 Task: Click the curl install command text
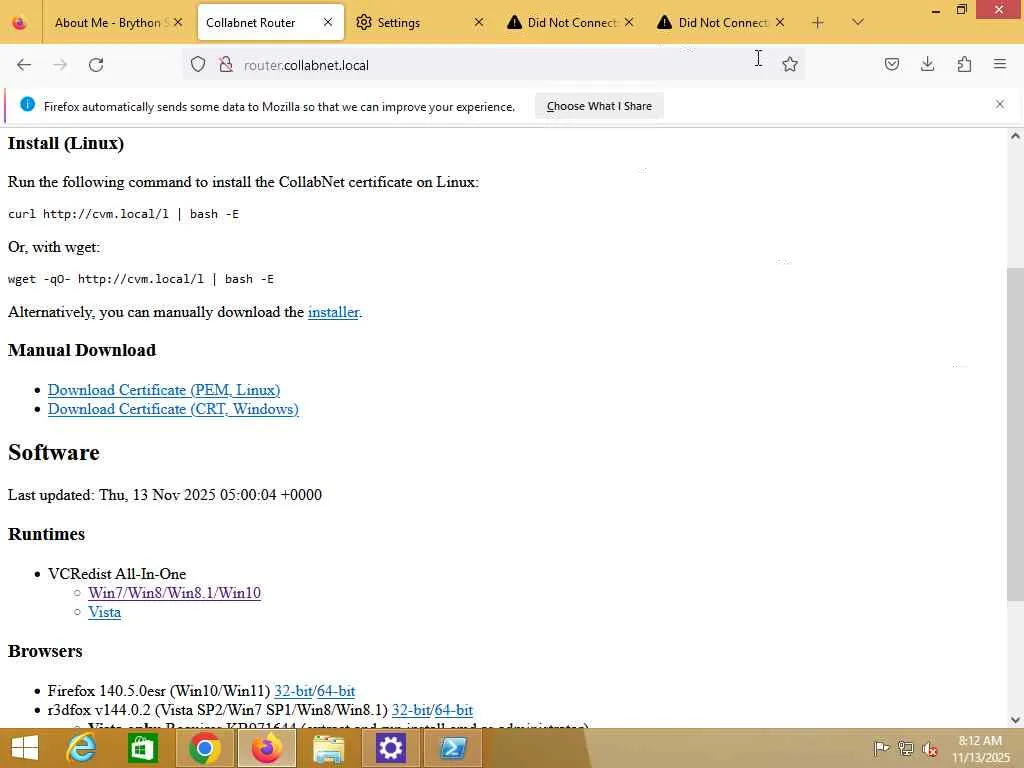pyautogui.click(x=123, y=214)
